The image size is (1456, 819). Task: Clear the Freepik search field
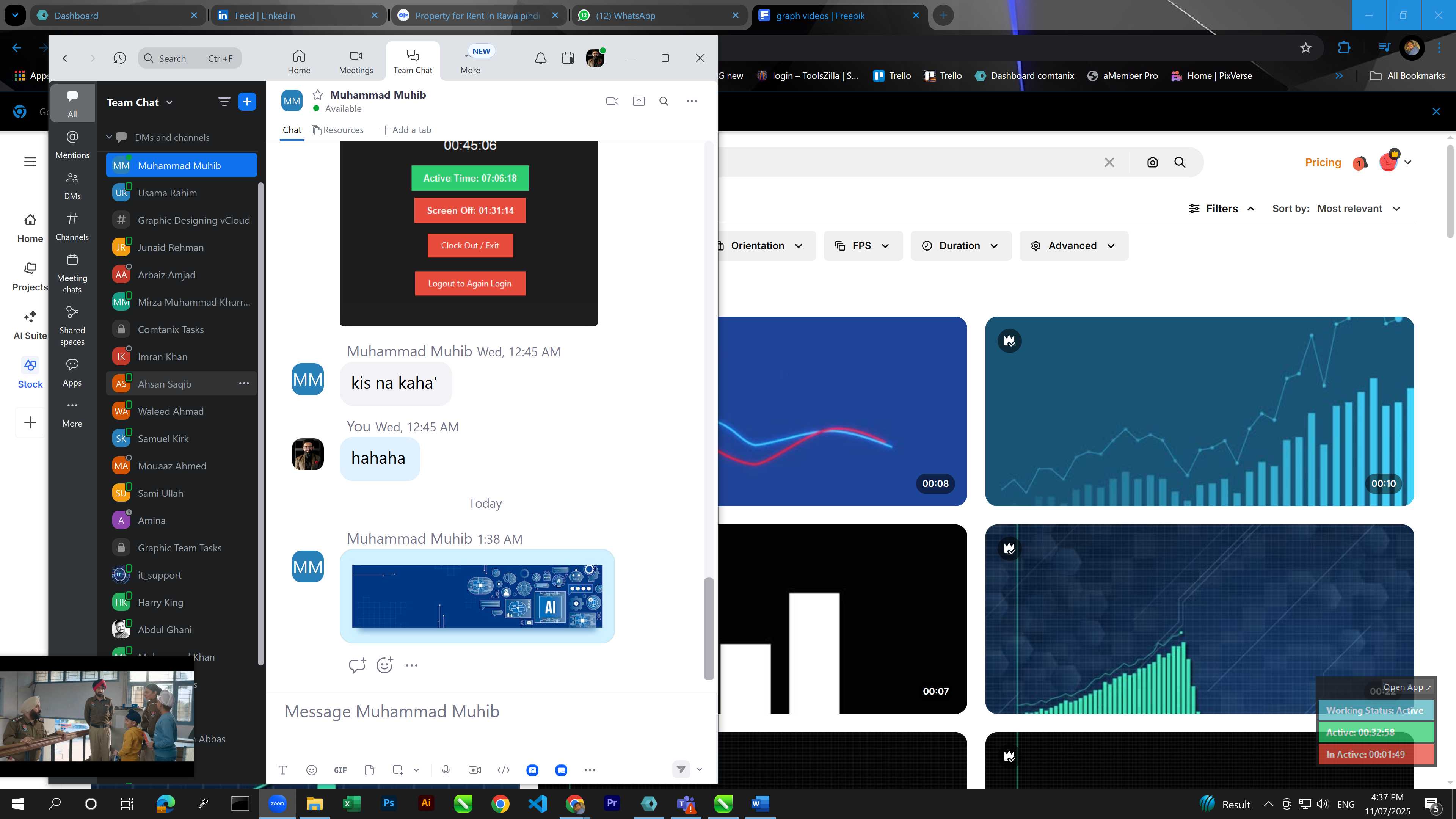[1109, 162]
